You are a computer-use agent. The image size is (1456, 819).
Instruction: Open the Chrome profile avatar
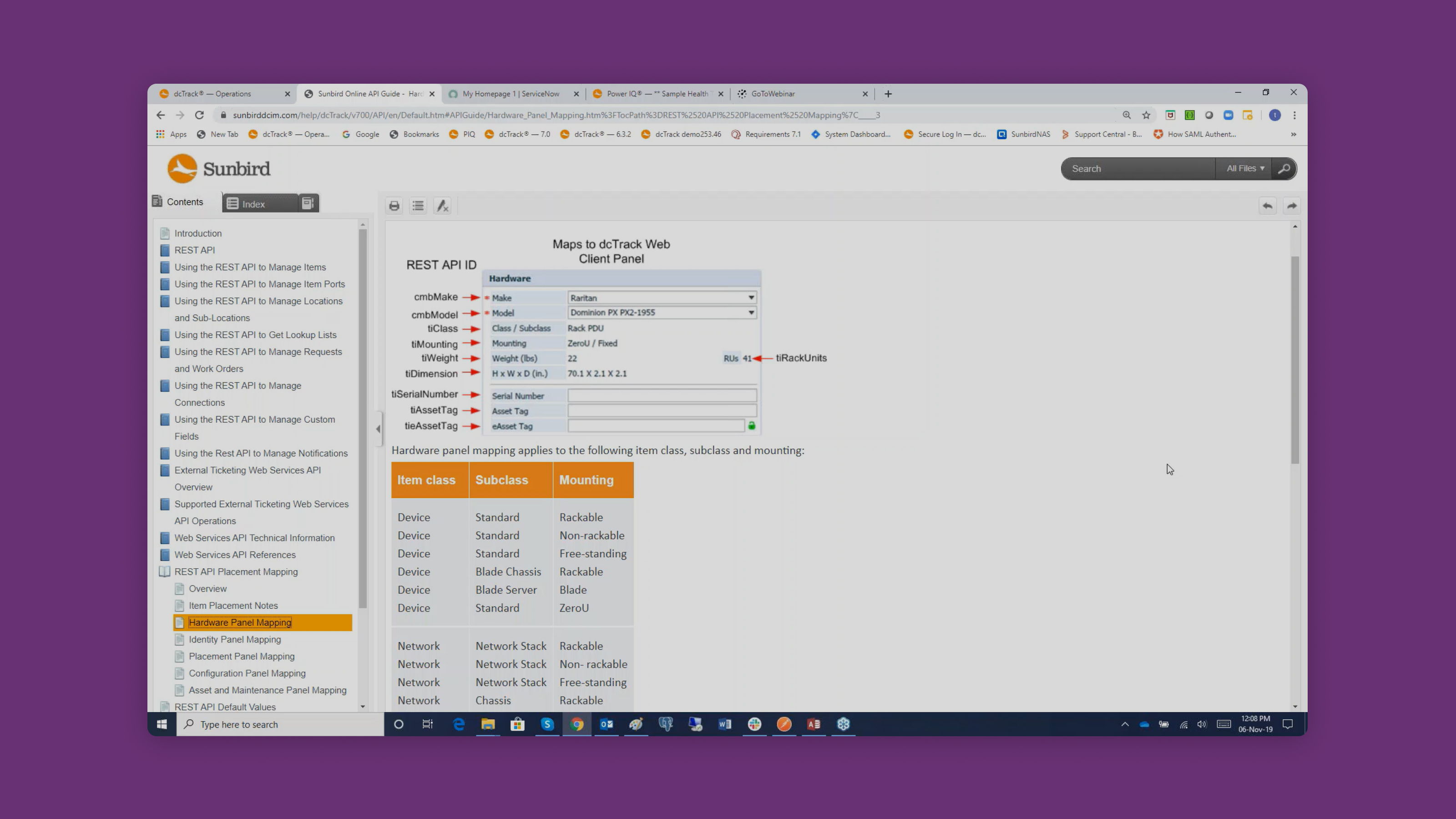coord(1274,115)
